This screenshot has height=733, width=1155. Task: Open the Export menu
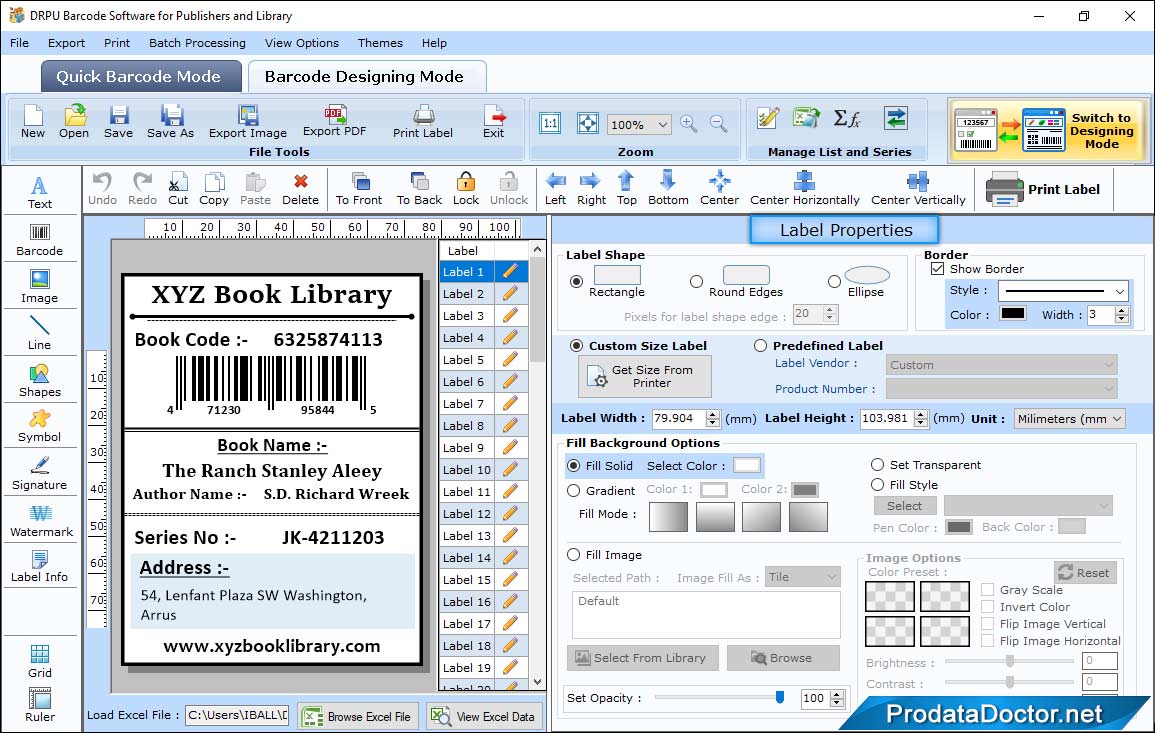pos(66,43)
